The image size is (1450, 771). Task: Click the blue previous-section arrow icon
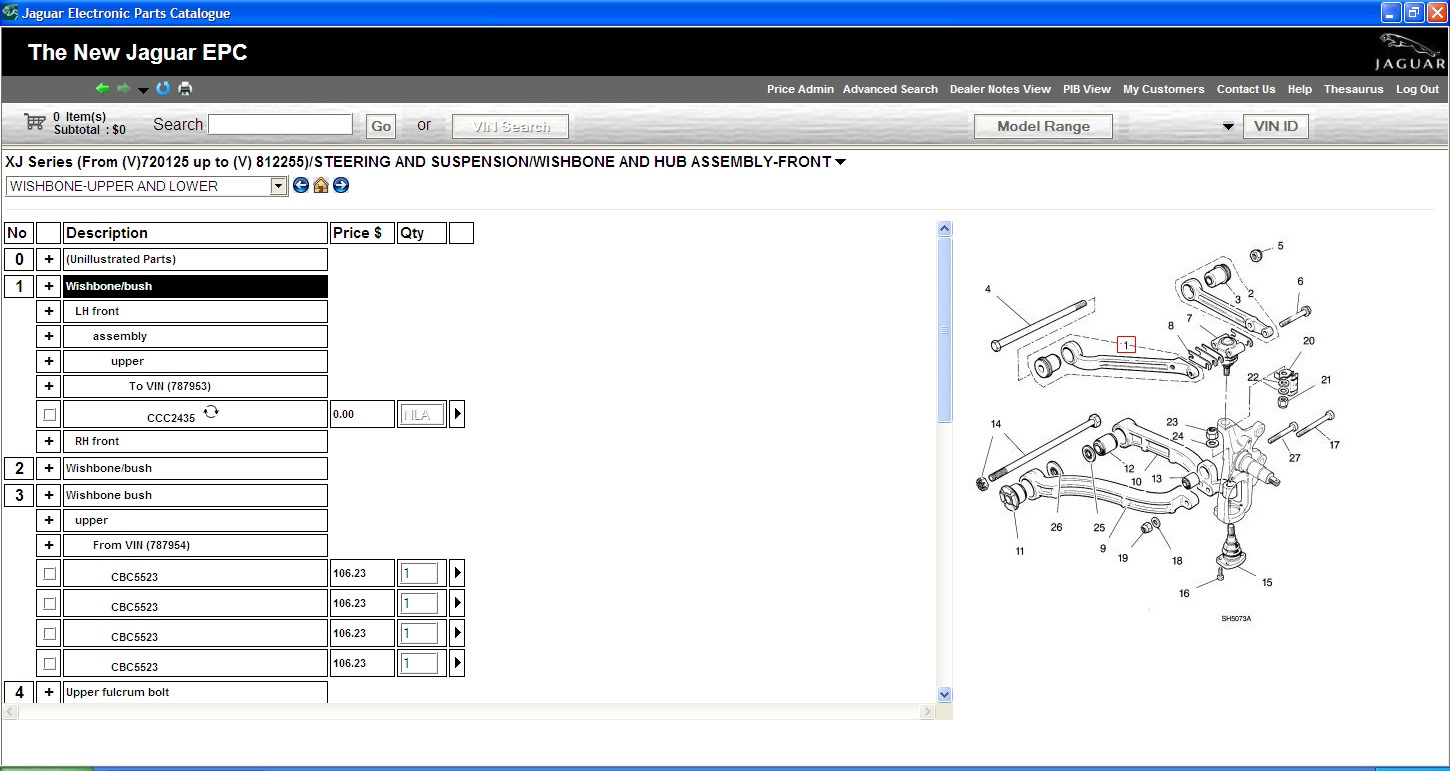pyautogui.click(x=301, y=185)
